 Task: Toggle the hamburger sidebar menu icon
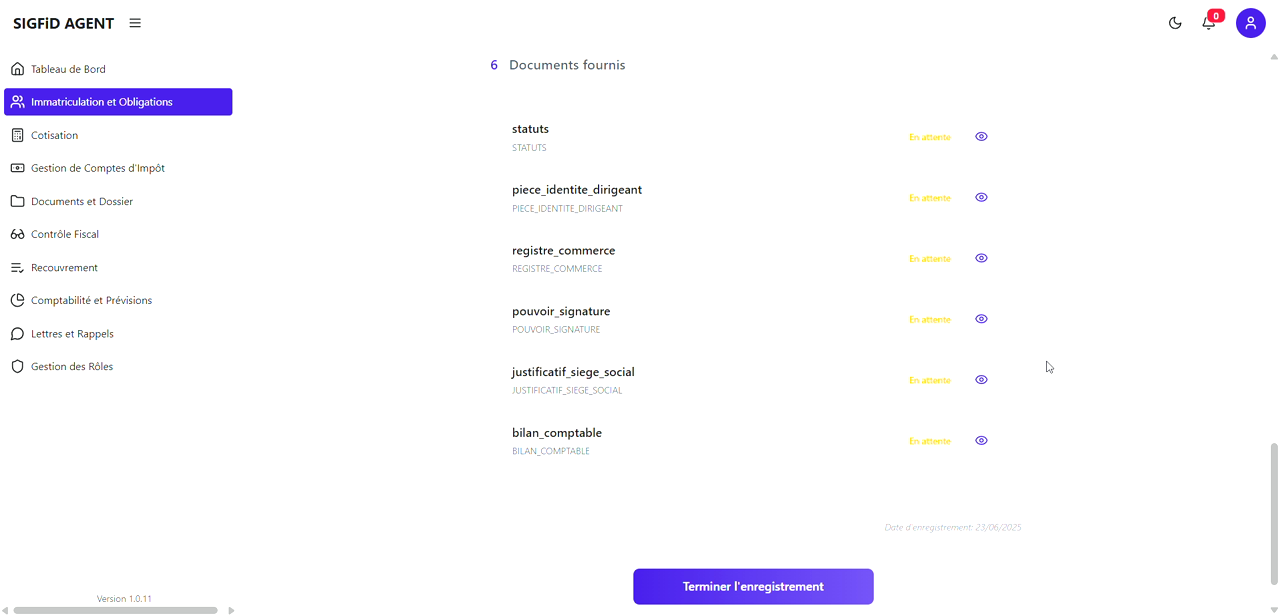135,23
